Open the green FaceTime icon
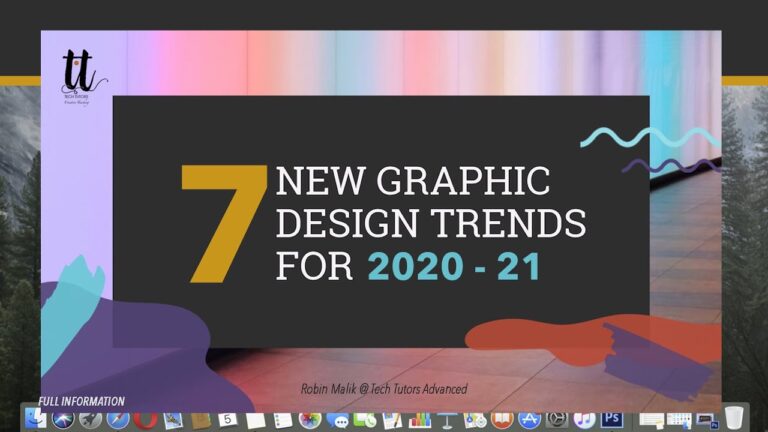 pyautogui.click(x=365, y=419)
